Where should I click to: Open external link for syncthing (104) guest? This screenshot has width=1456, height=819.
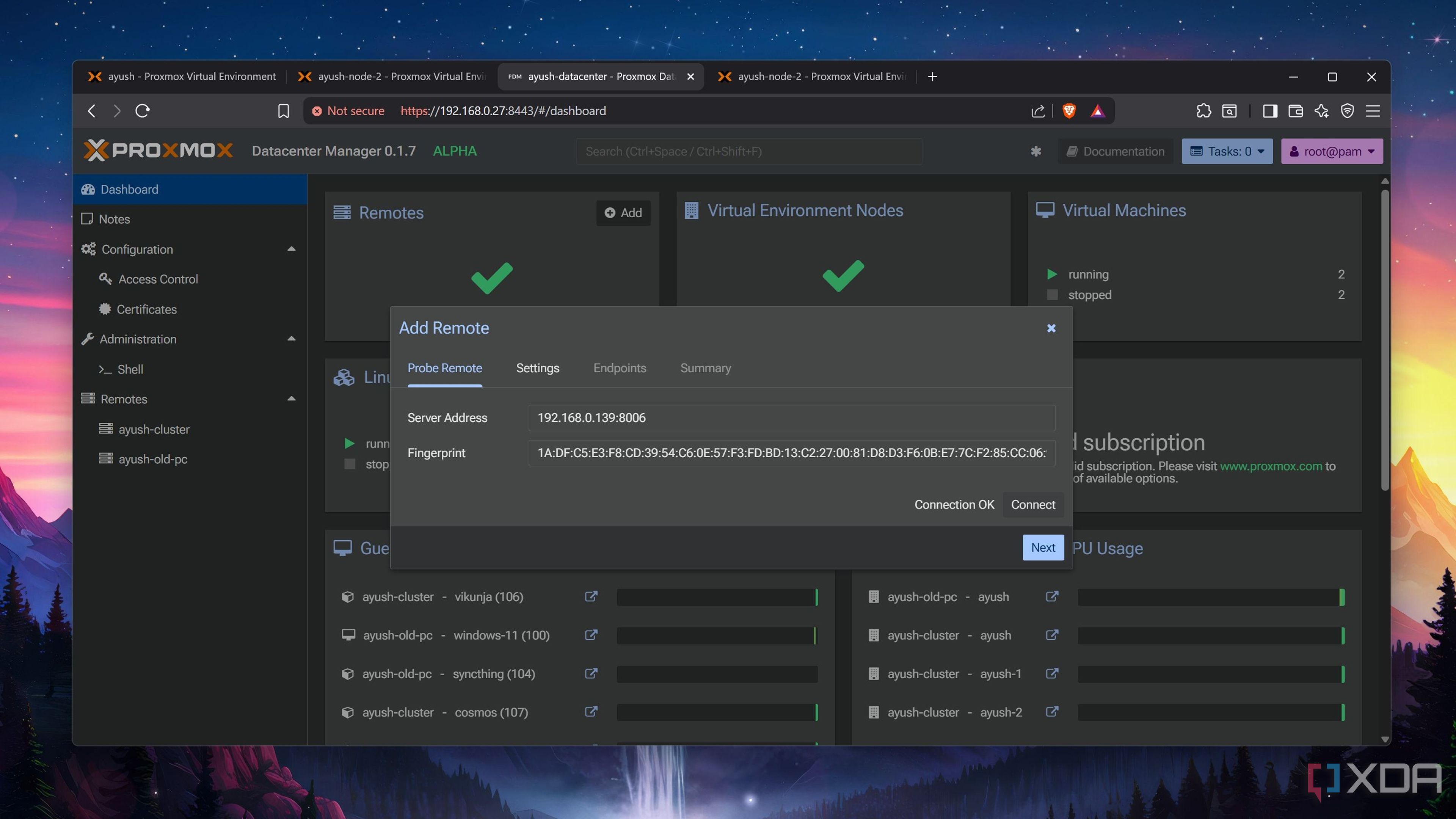(591, 674)
